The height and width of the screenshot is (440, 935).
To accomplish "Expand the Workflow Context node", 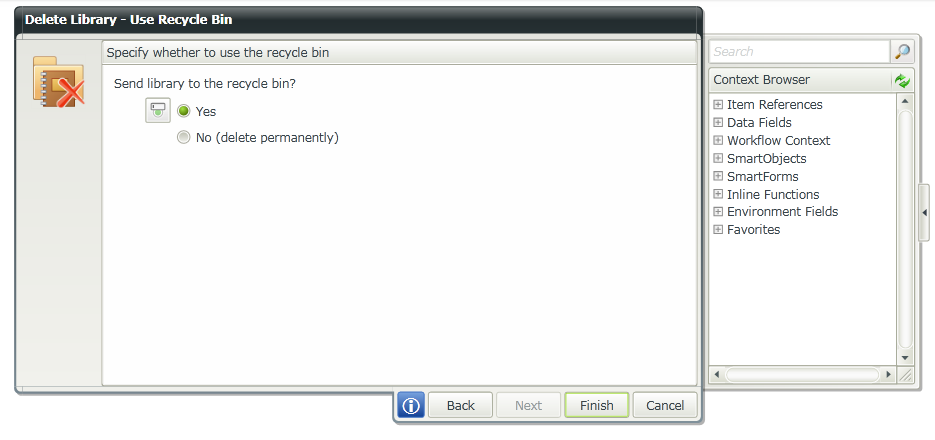I will (718, 141).
